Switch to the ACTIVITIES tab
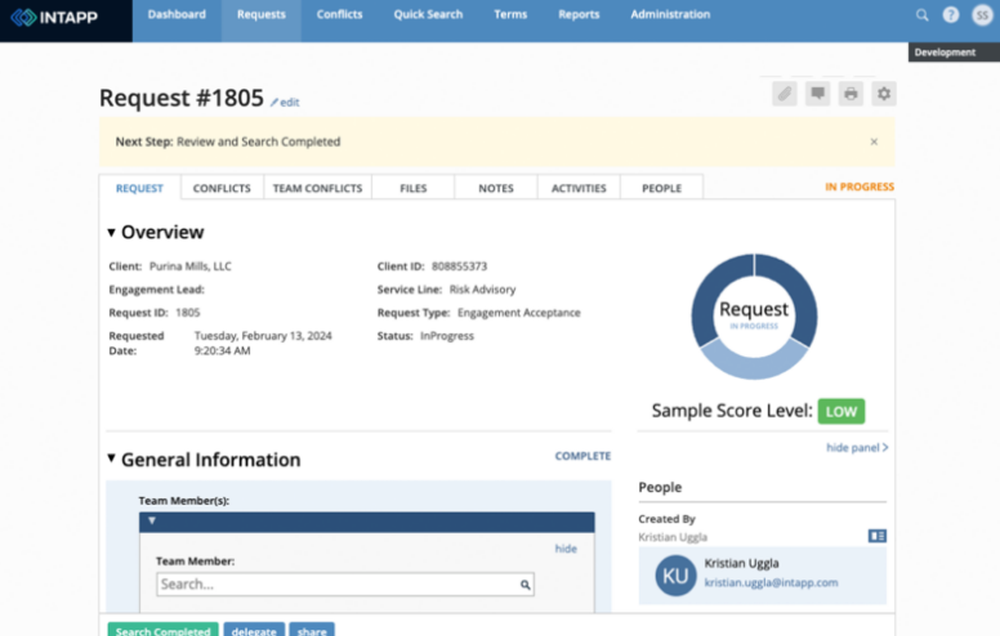 tap(579, 188)
